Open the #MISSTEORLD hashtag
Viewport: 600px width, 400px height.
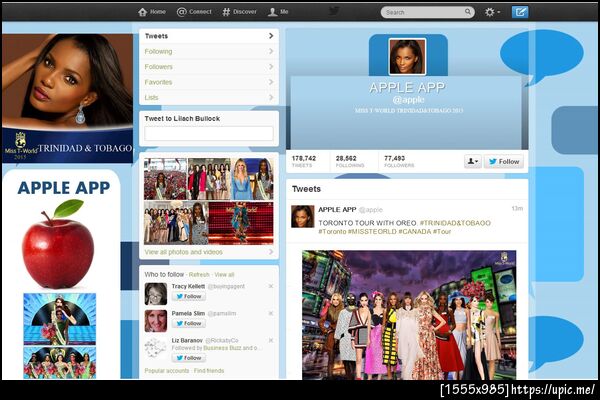pyautogui.click(x=372, y=232)
